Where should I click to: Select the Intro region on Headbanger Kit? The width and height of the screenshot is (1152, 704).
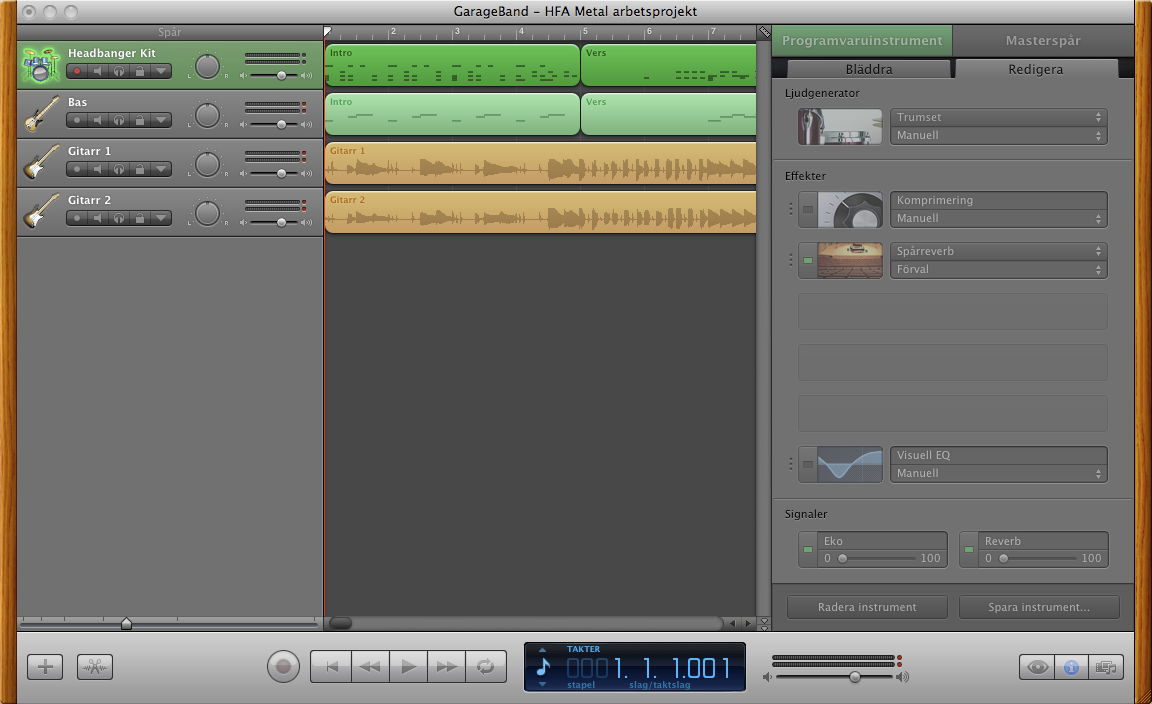pos(452,65)
